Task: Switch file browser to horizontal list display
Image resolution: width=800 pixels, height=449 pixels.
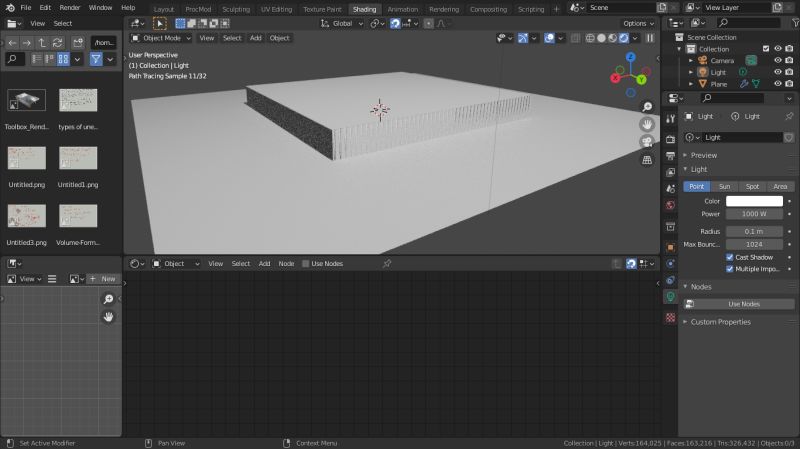Action: click(x=49, y=59)
